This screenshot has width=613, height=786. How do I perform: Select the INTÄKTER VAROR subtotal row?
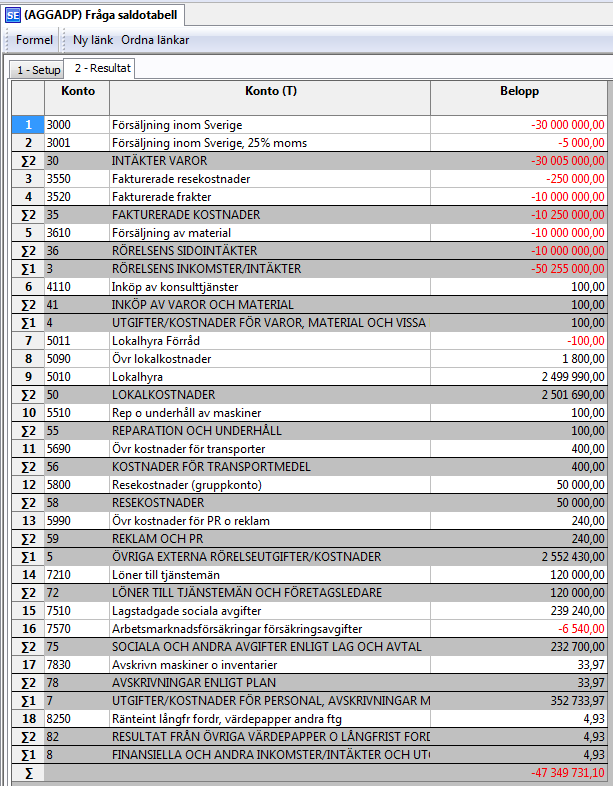pyautogui.click(x=310, y=161)
